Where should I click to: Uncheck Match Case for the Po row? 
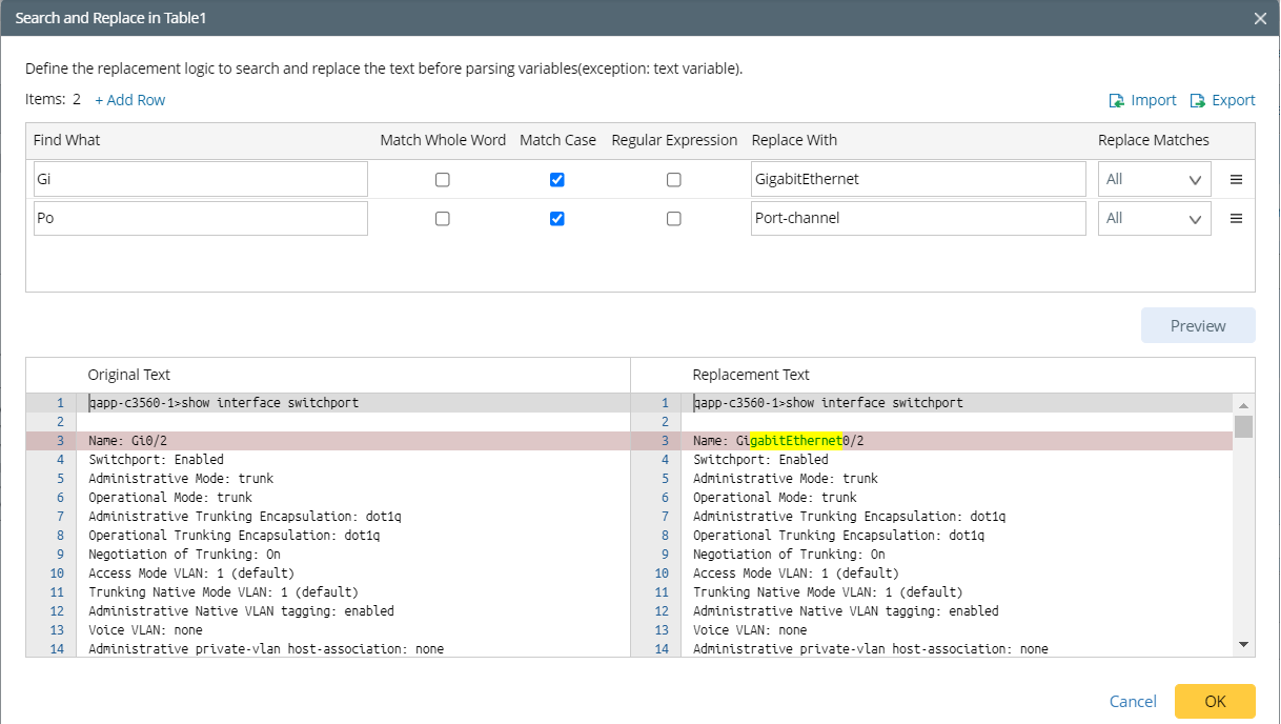pos(557,218)
